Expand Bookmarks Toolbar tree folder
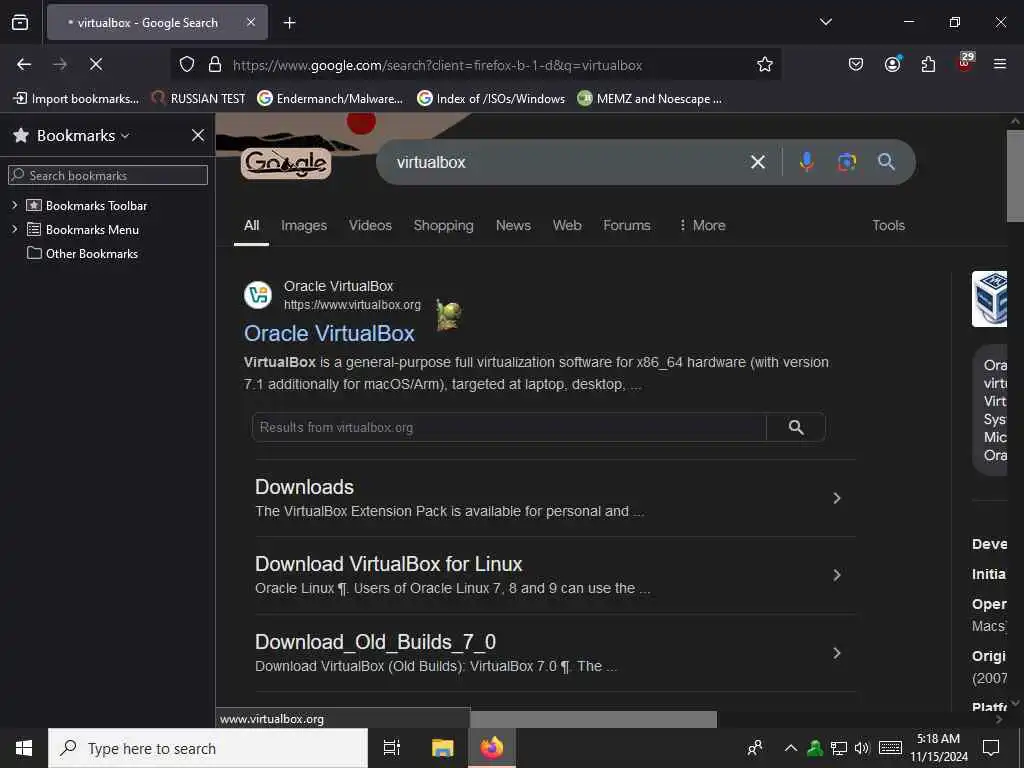This screenshot has width=1024, height=768. pyautogui.click(x=14, y=205)
